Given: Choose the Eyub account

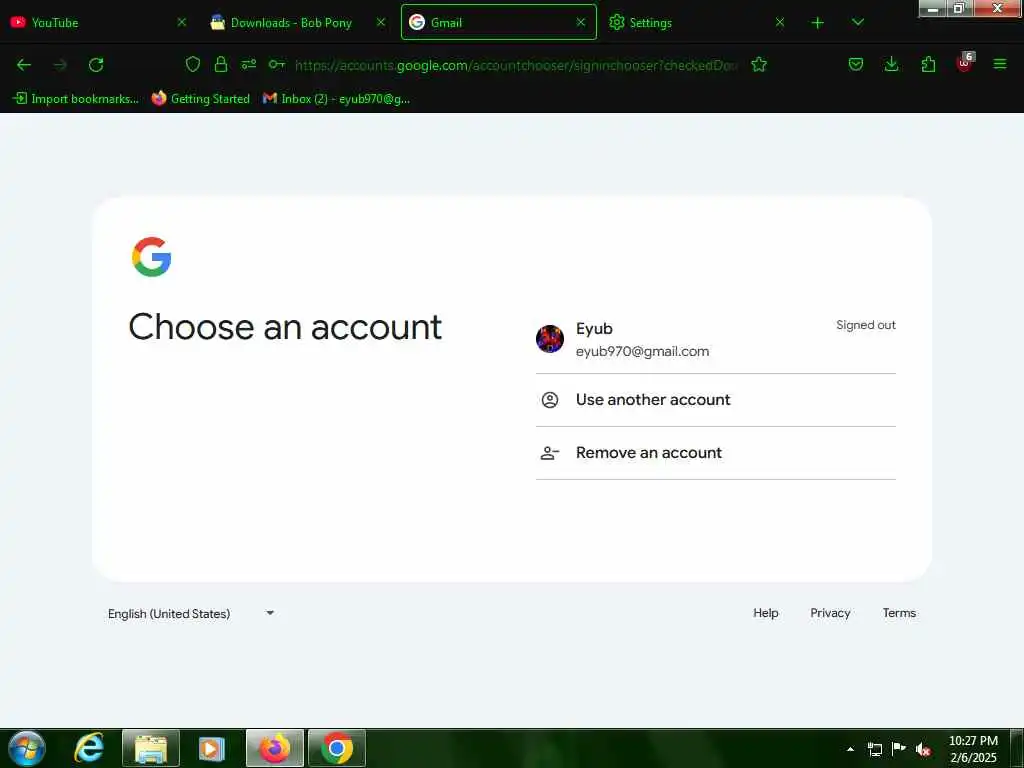Looking at the screenshot, I should click(716, 340).
